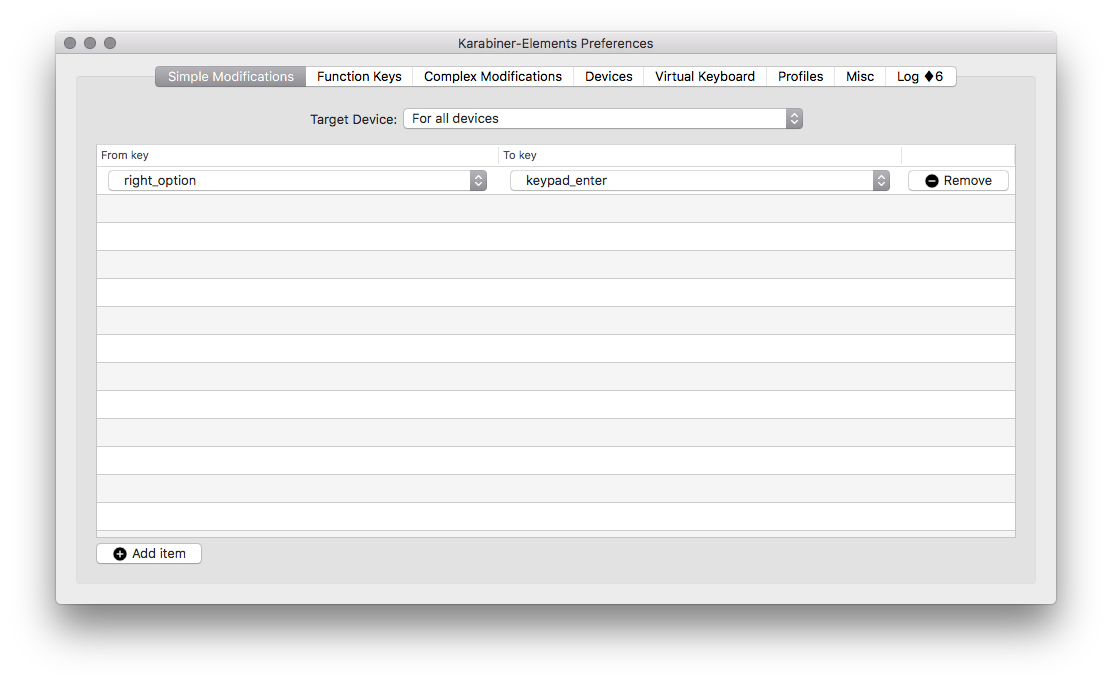Image resolution: width=1112 pixels, height=684 pixels.
Task: Click the From key column header
Action: 297,155
